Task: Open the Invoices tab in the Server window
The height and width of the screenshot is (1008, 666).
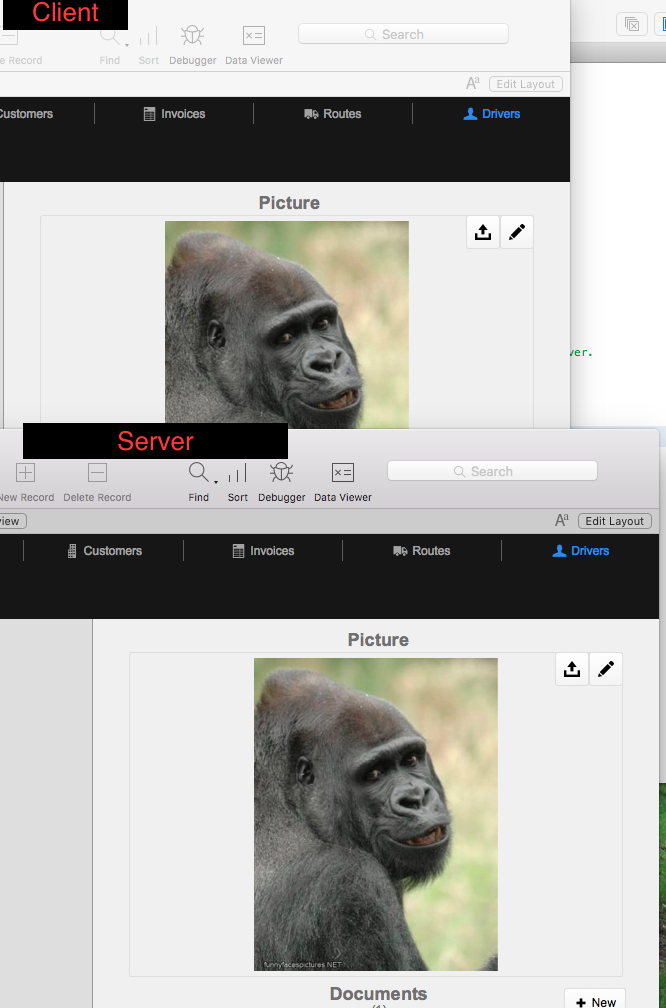Action: 263,551
